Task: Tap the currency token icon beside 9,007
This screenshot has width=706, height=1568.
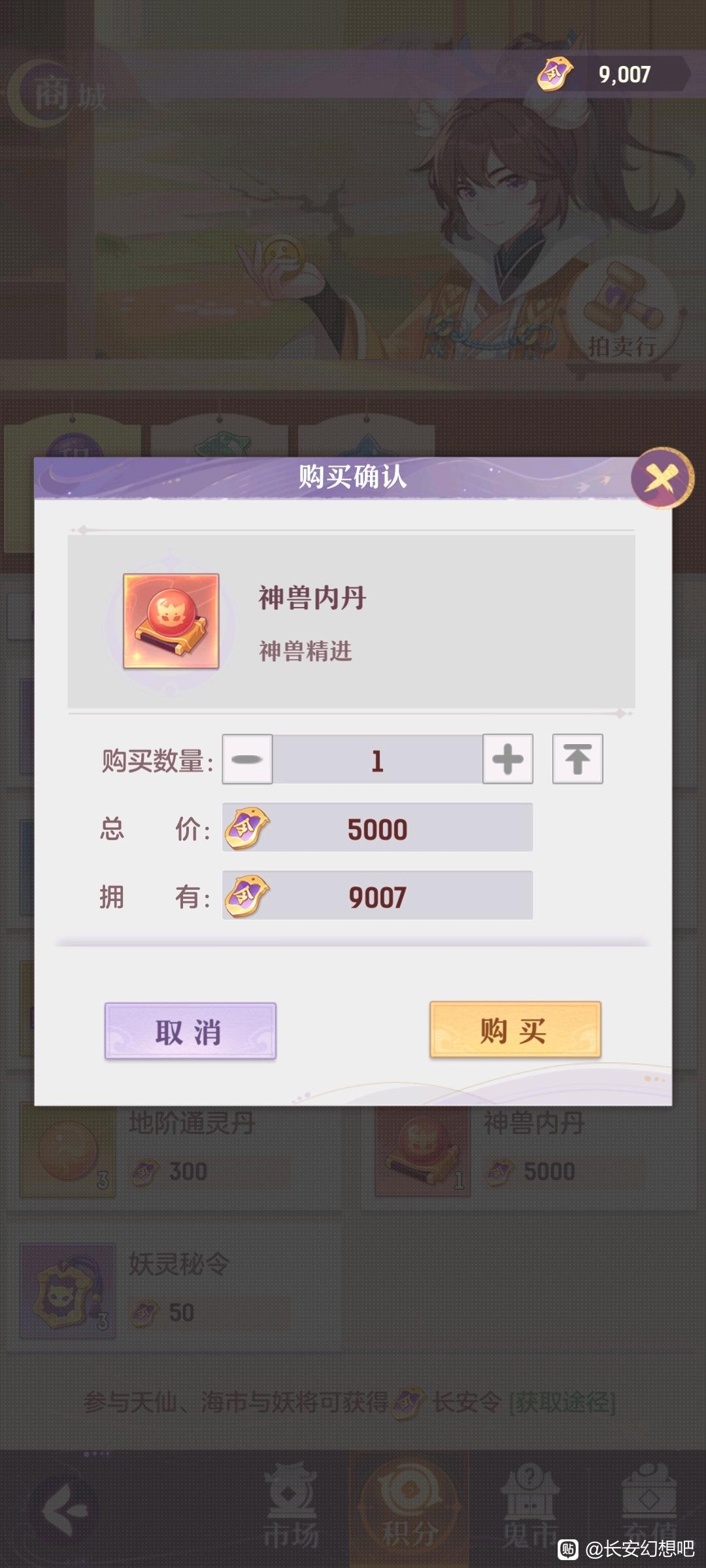Action: click(x=555, y=74)
